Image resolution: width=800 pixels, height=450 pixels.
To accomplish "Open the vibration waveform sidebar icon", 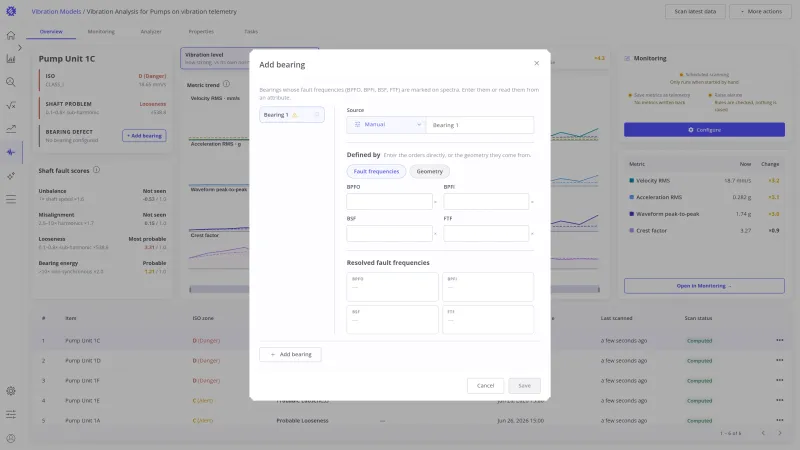I will [11, 152].
